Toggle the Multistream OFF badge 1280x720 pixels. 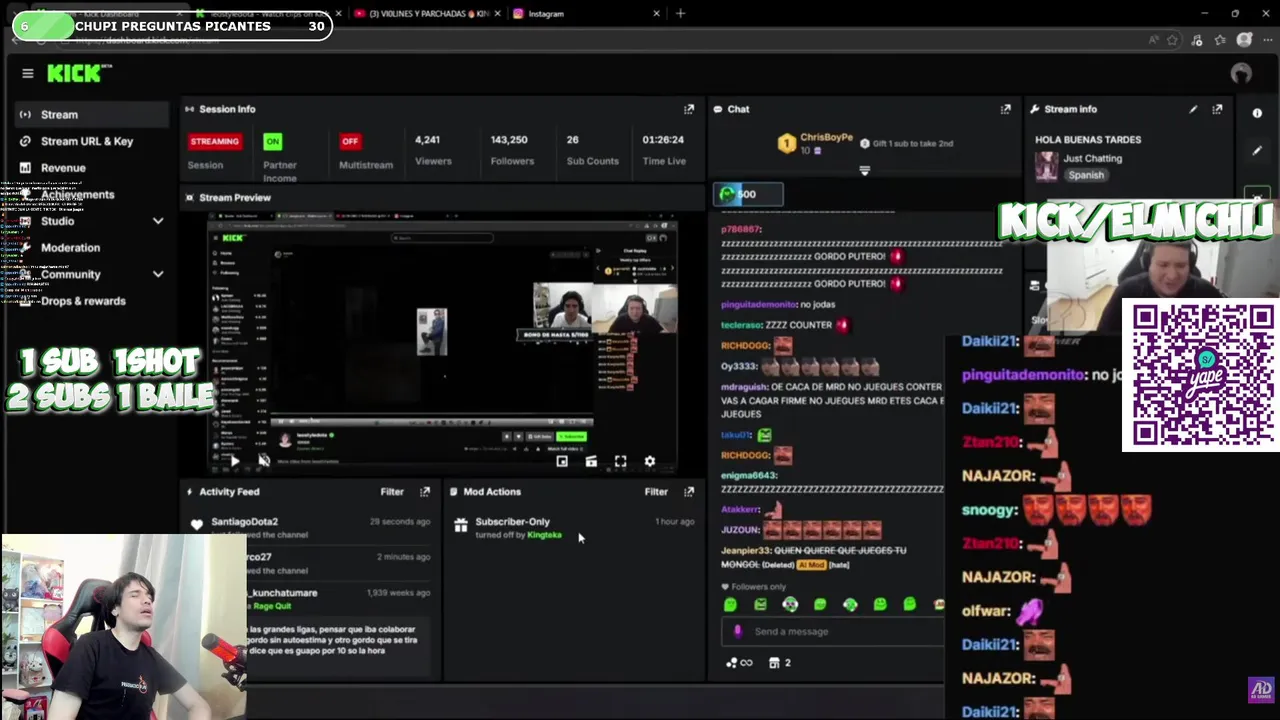349,141
